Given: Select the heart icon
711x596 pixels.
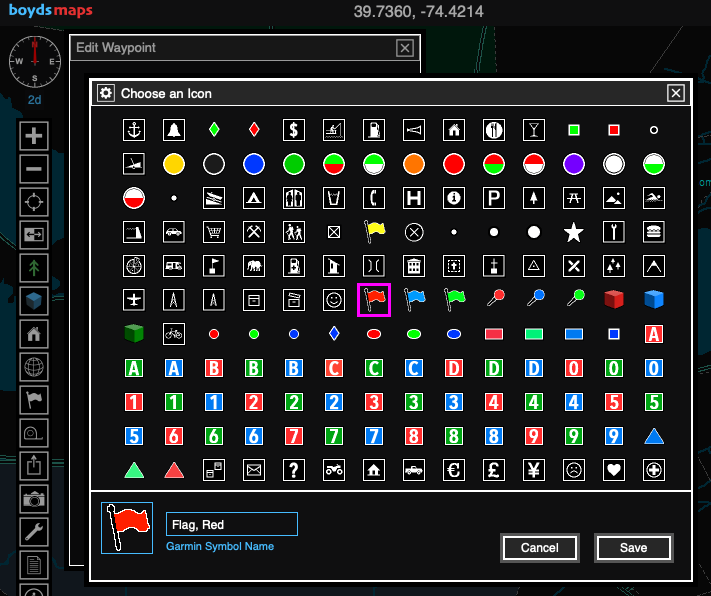Looking at the screenshot, I should [x=613, y=469].
